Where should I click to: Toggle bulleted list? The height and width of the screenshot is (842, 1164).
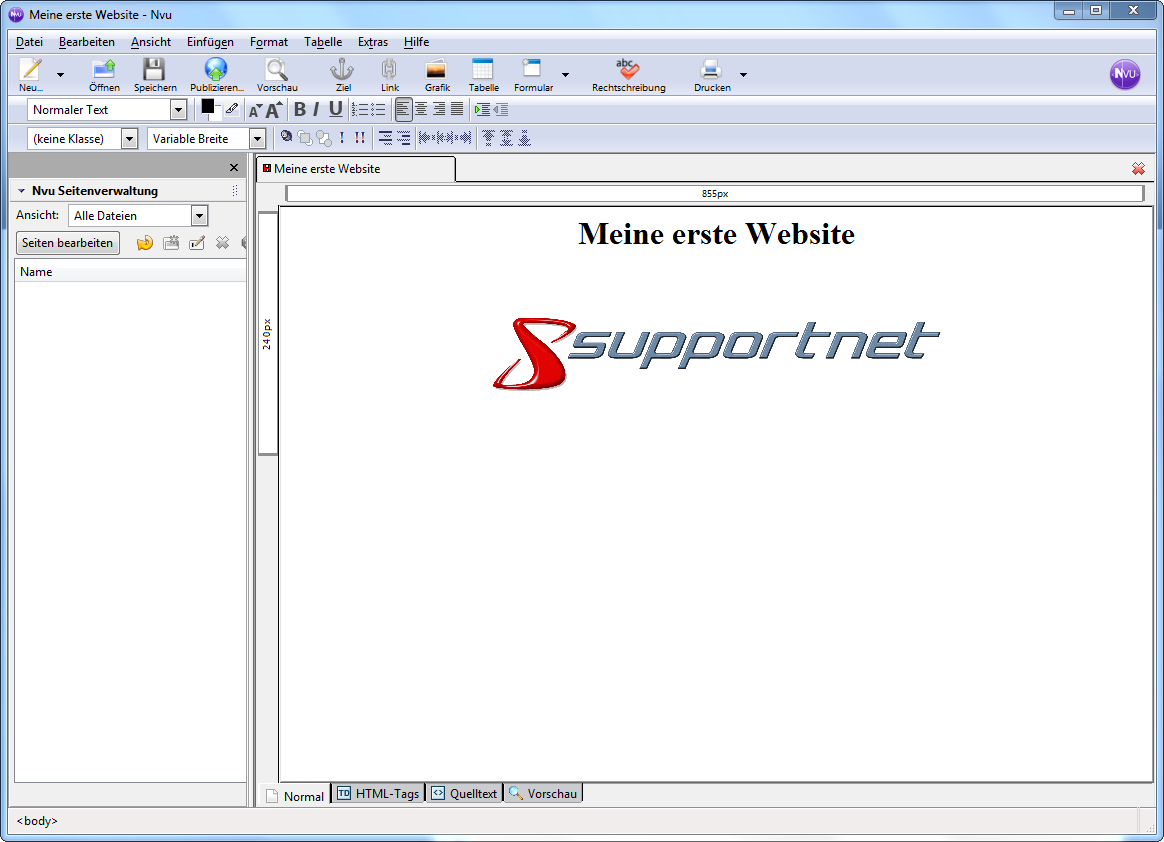pyautogui.click(x=378, y=110)
